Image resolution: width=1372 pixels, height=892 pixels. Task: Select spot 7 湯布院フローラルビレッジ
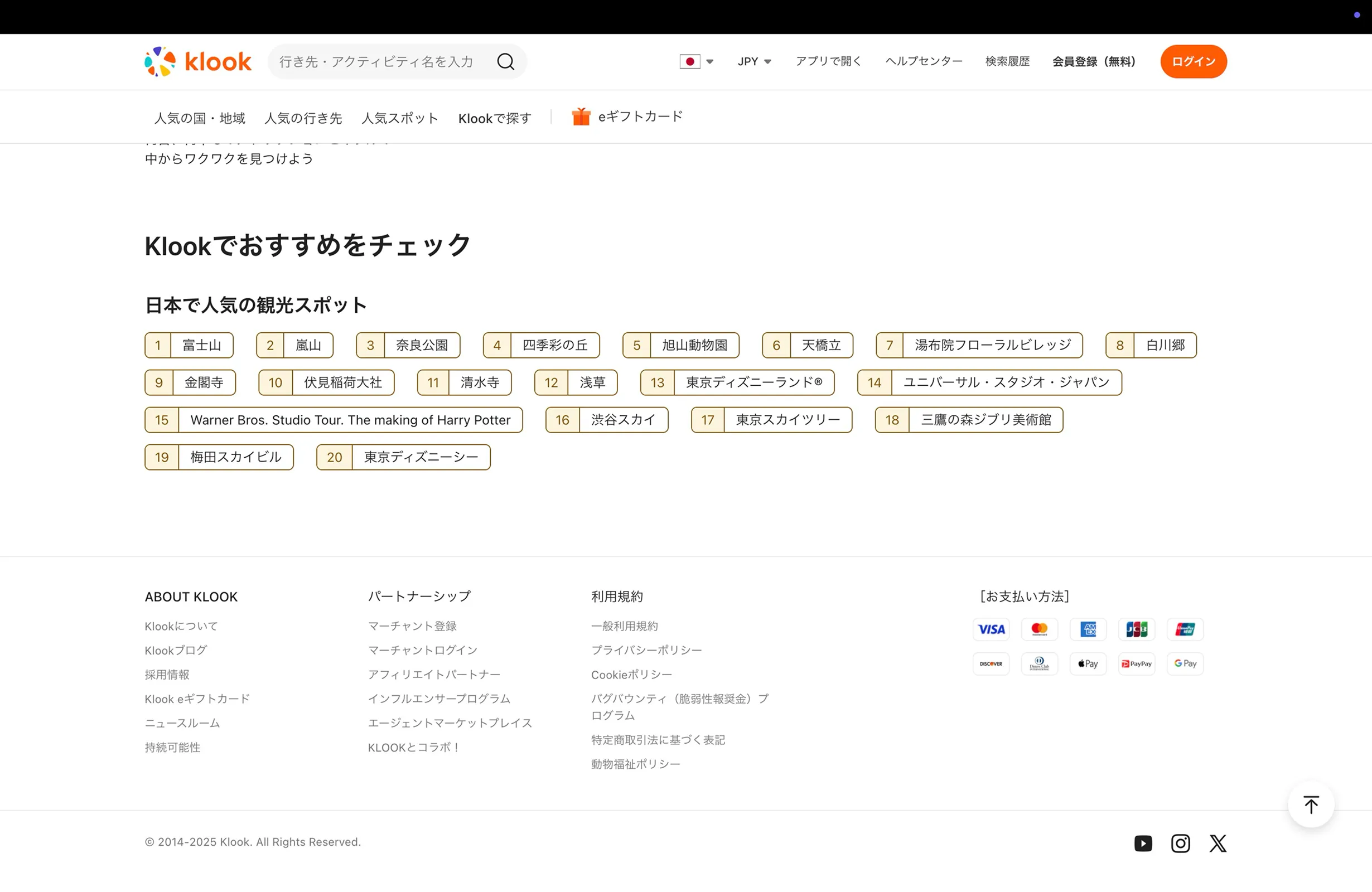coord(979,345)
